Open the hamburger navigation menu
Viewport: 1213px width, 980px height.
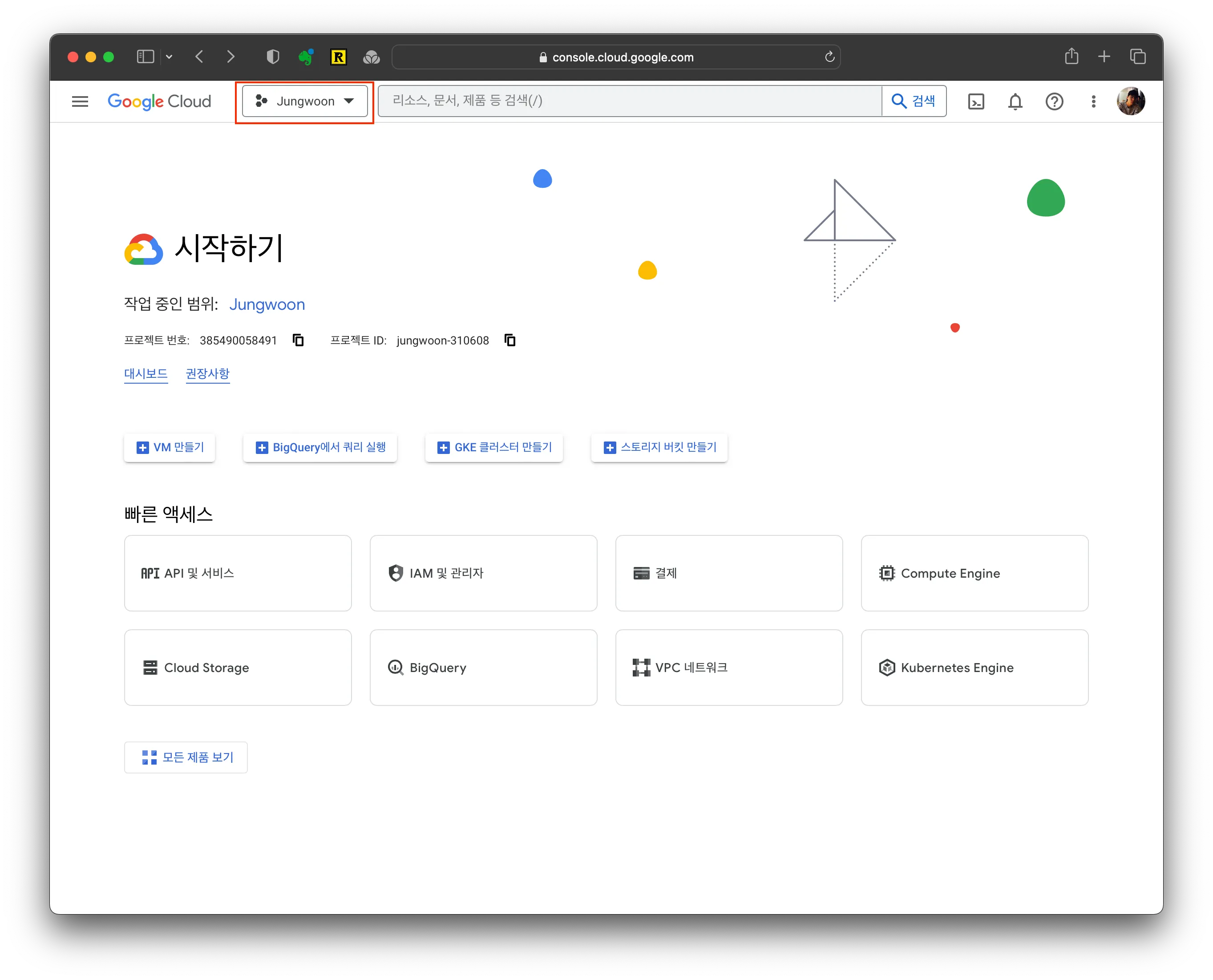80,101
